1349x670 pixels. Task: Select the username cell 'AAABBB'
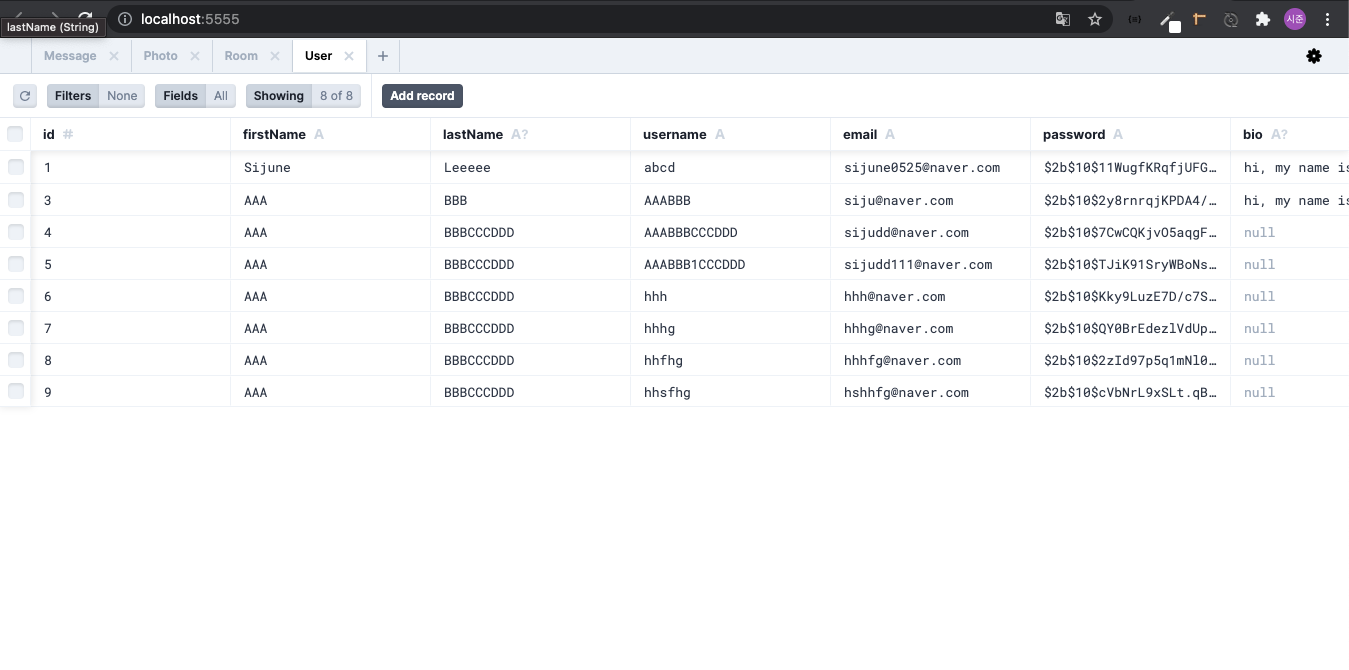pos(731,200)
